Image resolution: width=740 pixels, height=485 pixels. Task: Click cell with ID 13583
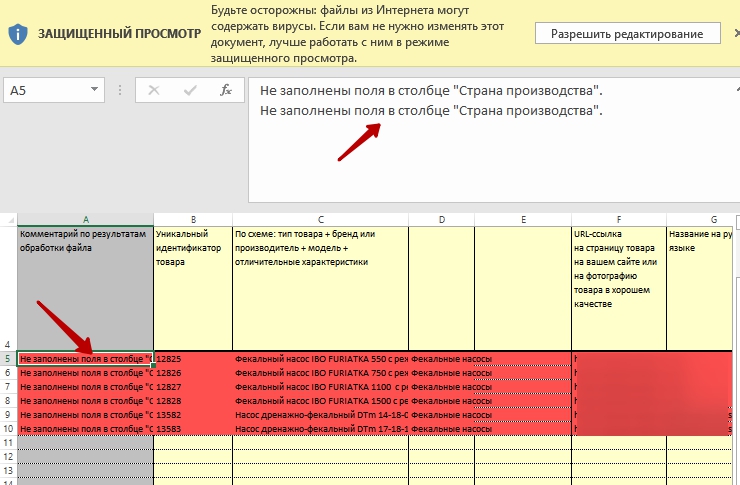193,429
